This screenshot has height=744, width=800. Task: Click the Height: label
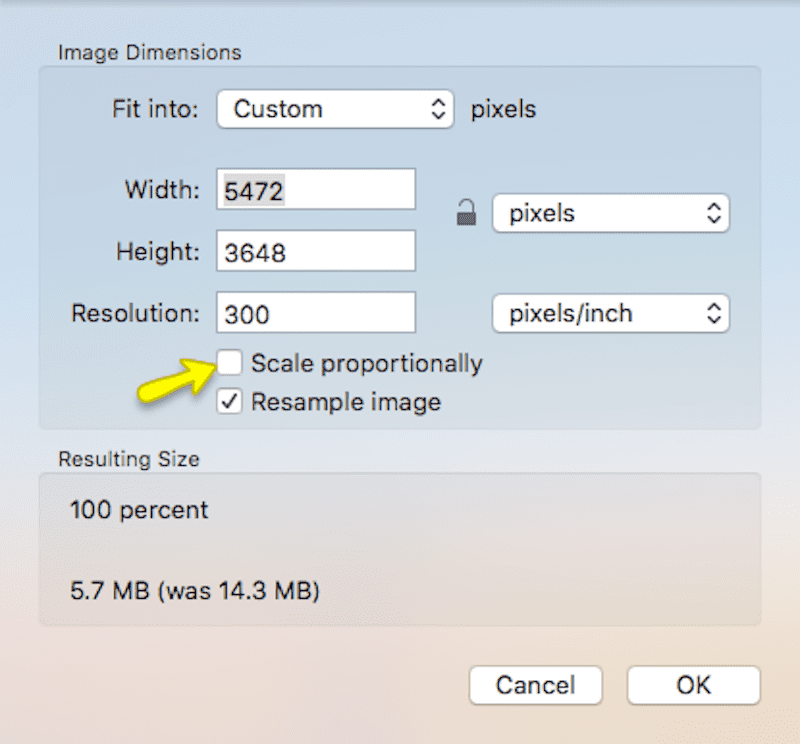point(160,251)
